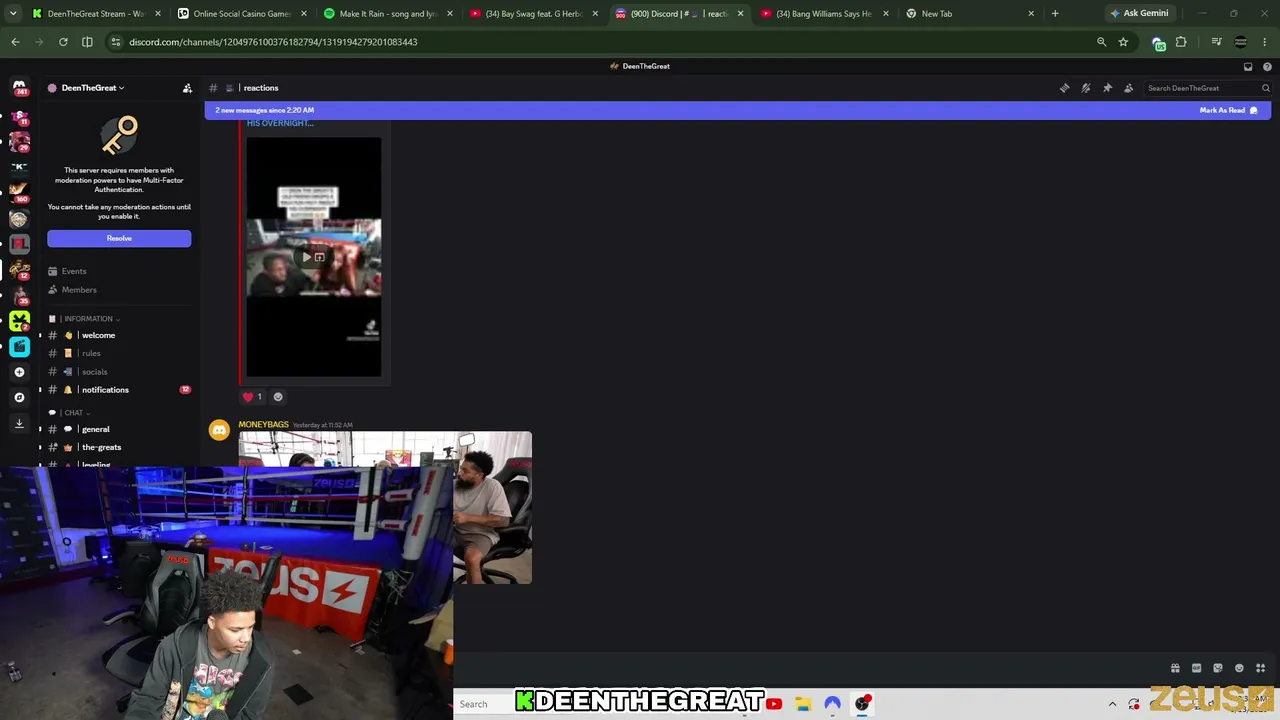Open a new Chrome tab with plus button
This screenshot has height=720, width=1280.
tap(1055, 14)
